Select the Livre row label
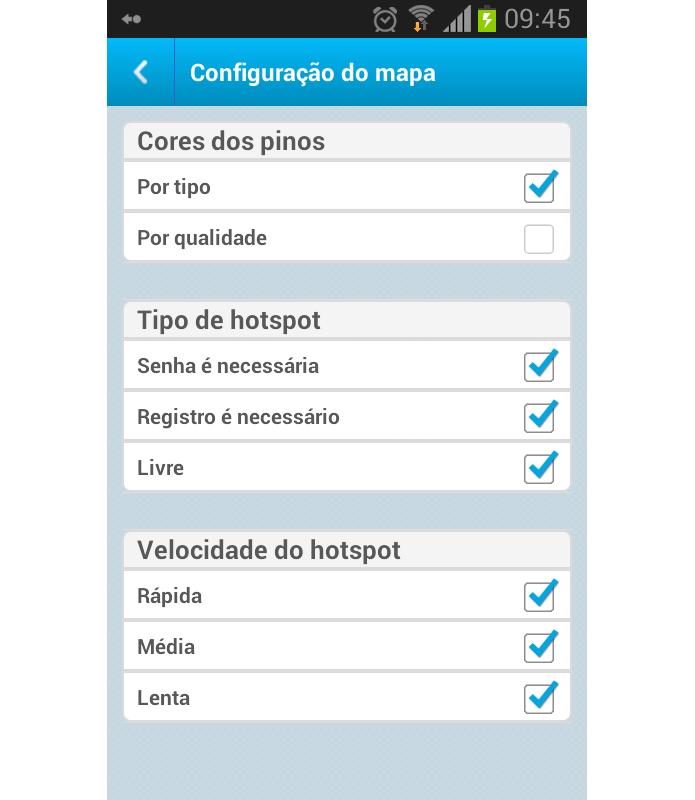The width and height of the screenshot is (695, 800). [161, 468]
